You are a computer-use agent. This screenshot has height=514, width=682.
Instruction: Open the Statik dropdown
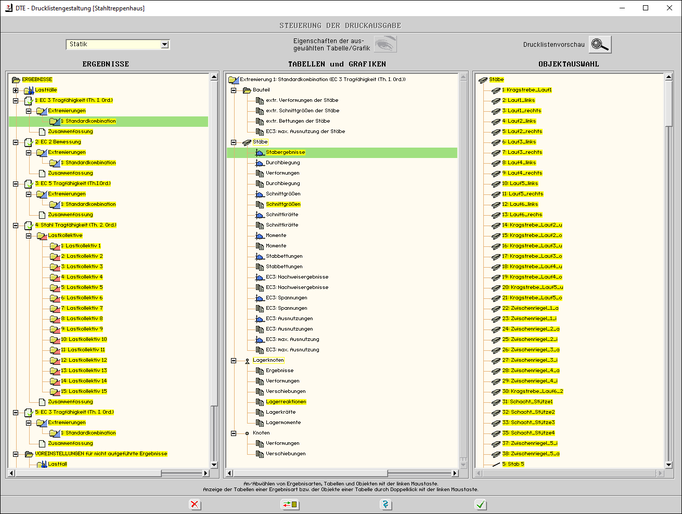tap(164, 45)
